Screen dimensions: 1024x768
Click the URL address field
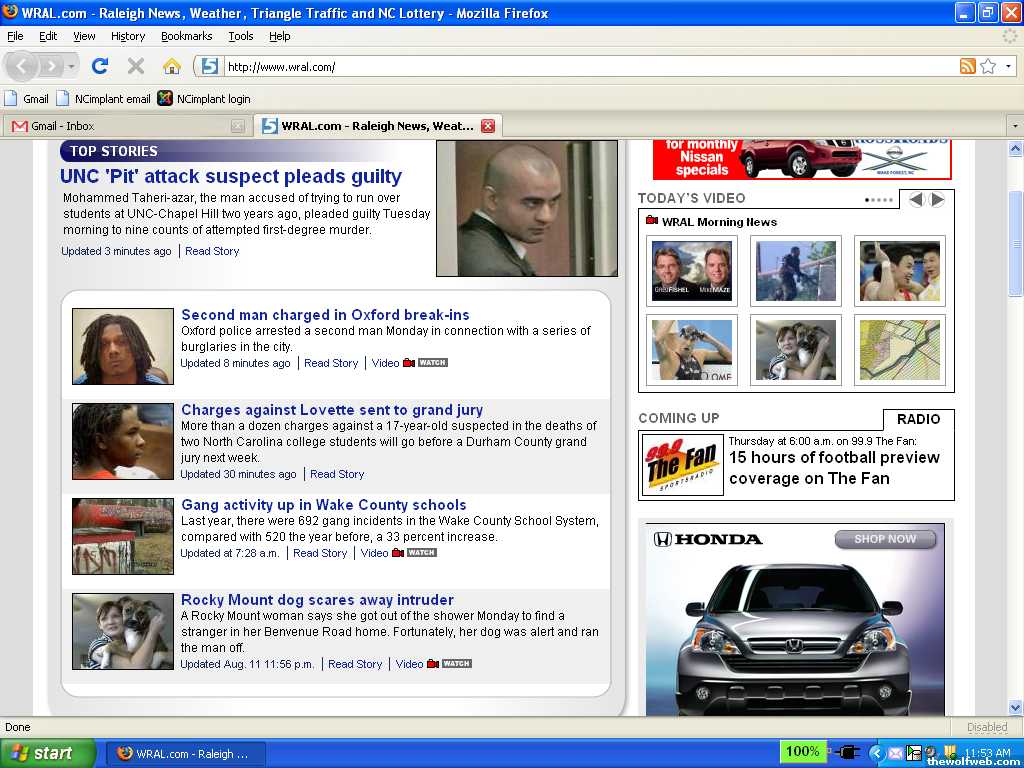591,67
